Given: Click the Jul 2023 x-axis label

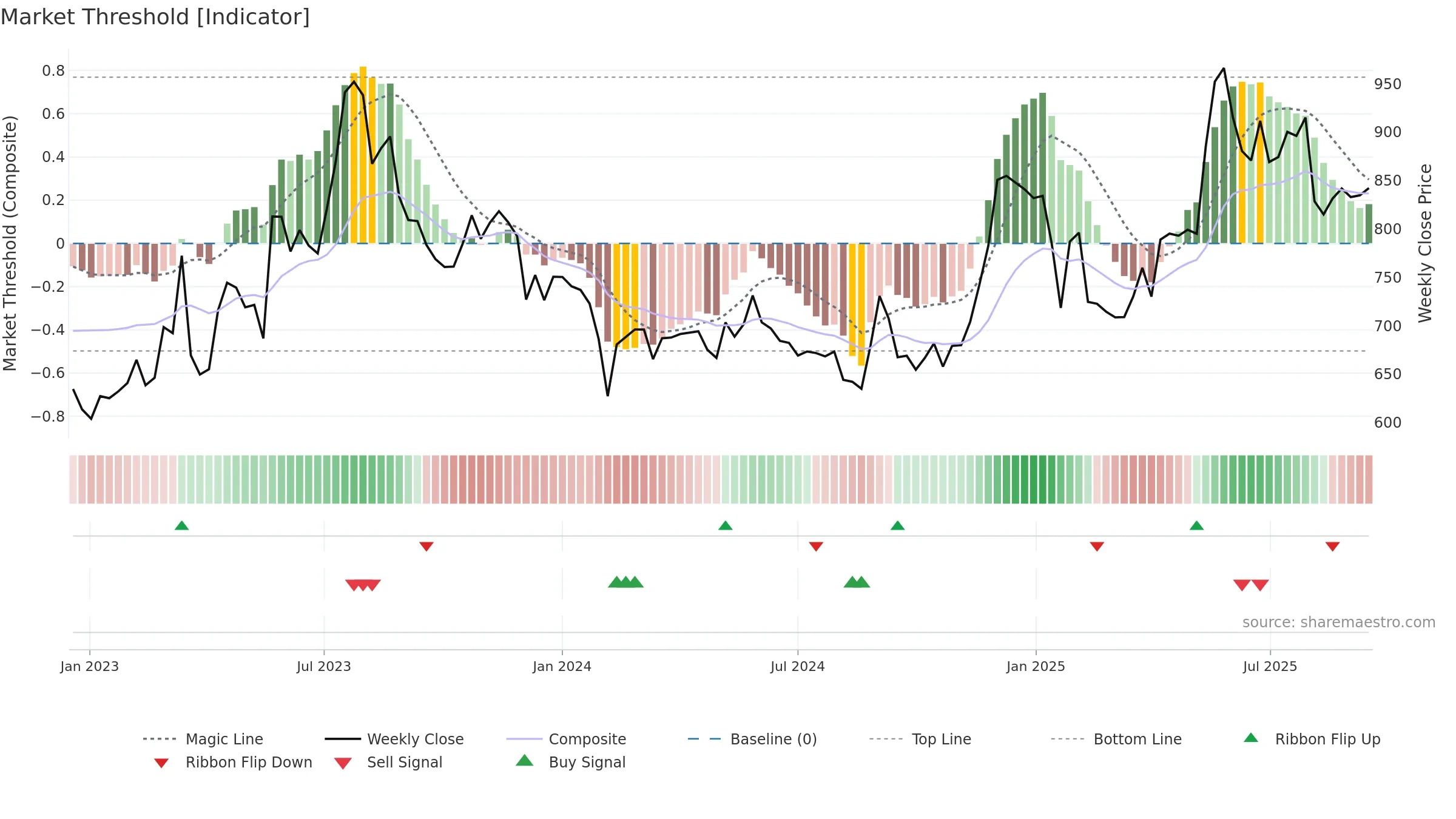Looking at the screenshot, I should click(x=324, y=666).
